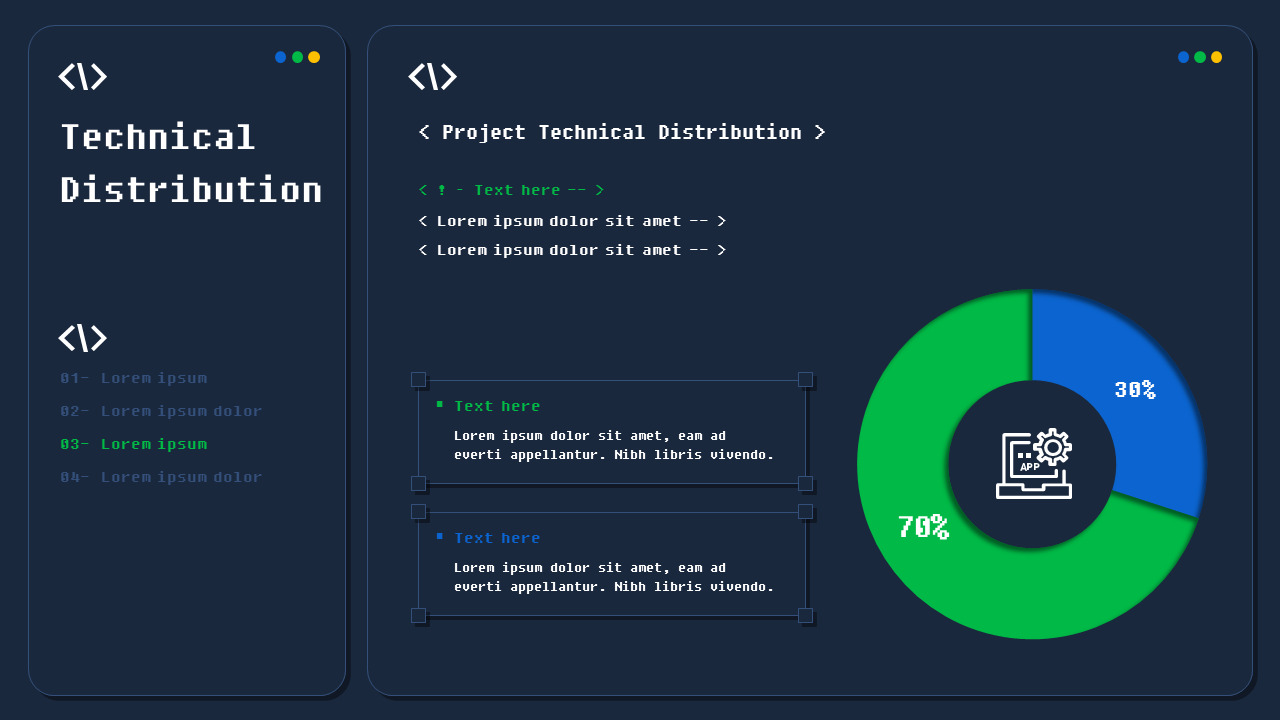
Task: Expand the first 'Lorem ipsum dolor sit amet' comment line
Action: pyautogui.click(x=573, y=221)
